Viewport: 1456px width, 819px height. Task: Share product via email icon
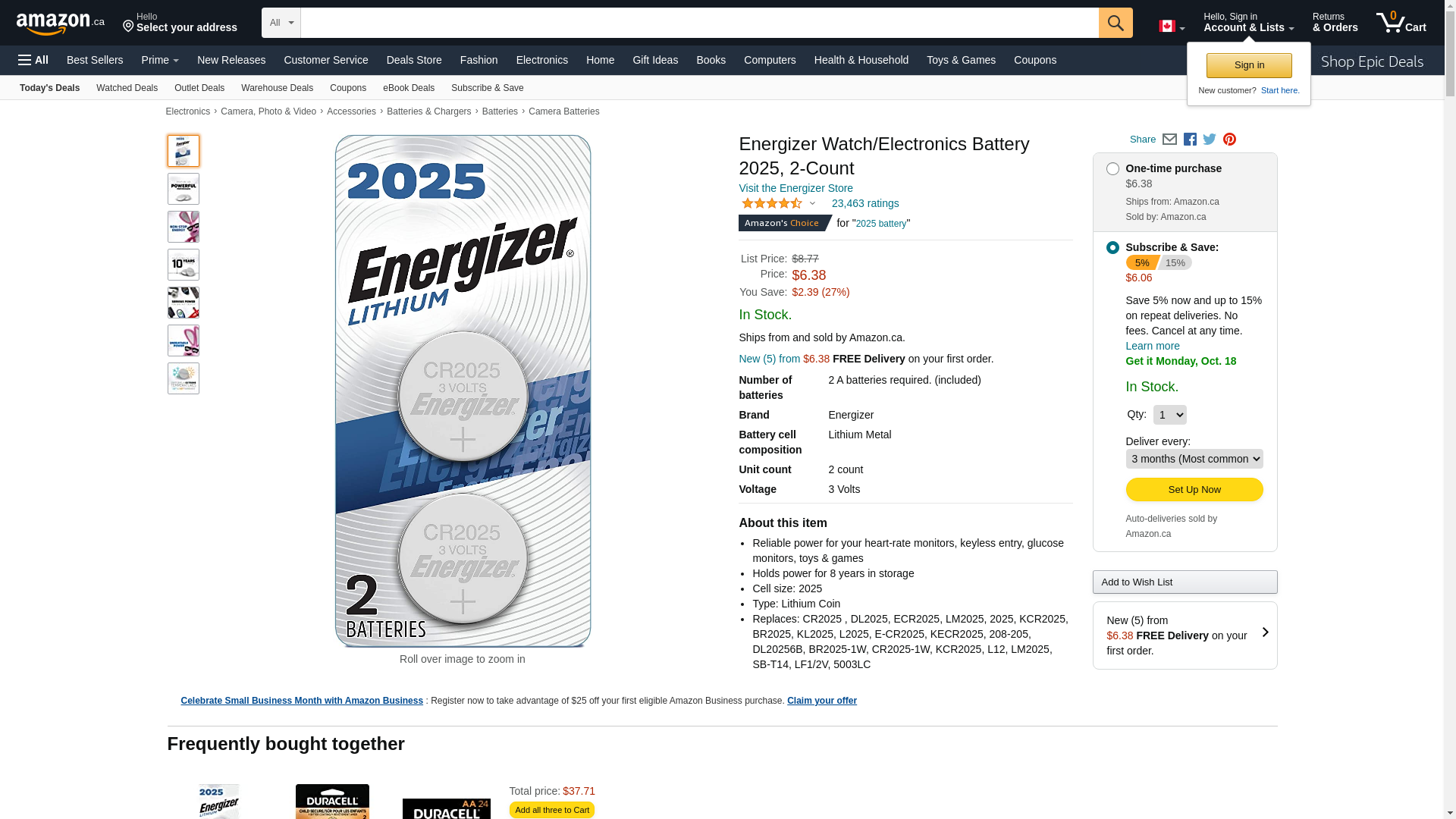point(1169,140)
